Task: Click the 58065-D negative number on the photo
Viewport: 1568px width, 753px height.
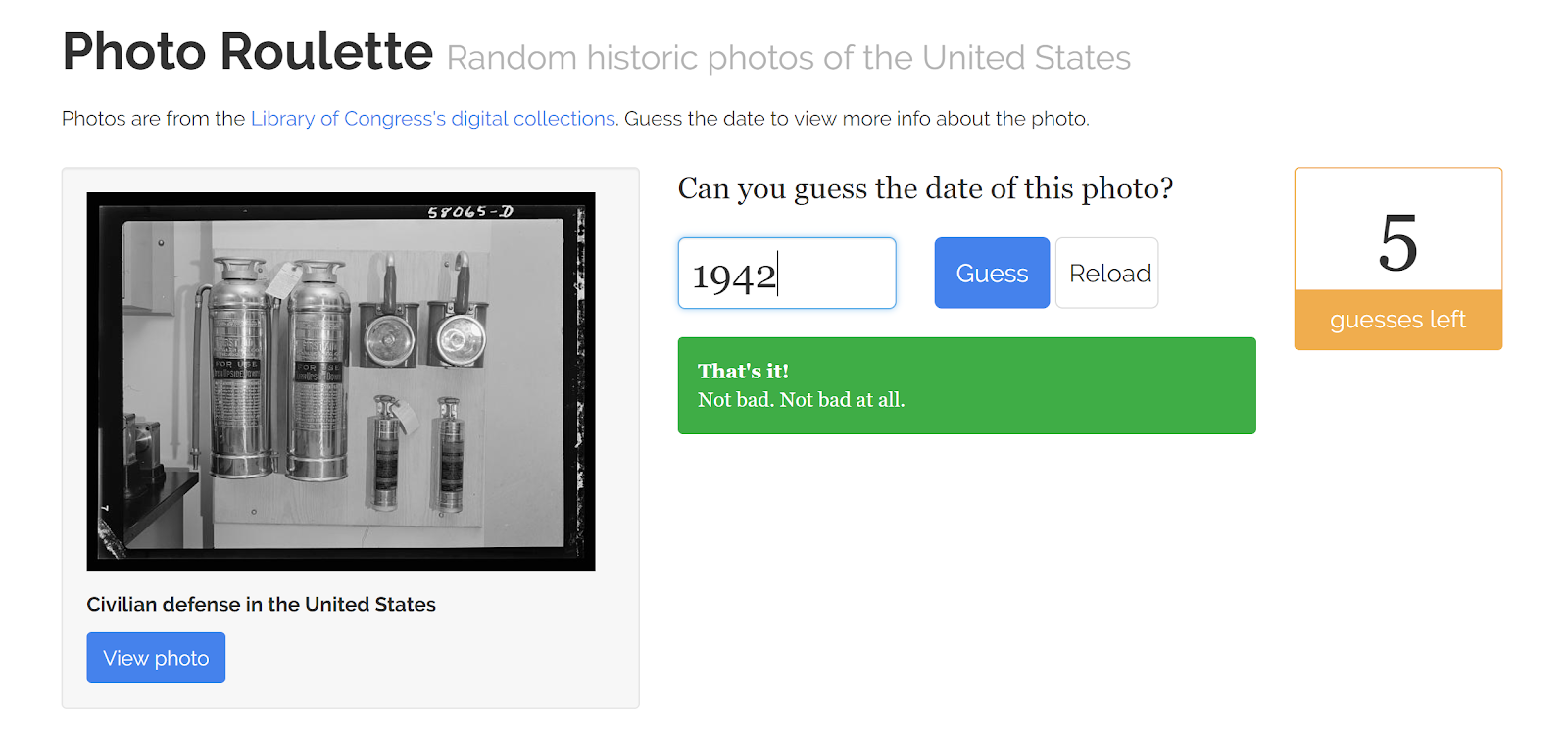Action: click(470, 212)
